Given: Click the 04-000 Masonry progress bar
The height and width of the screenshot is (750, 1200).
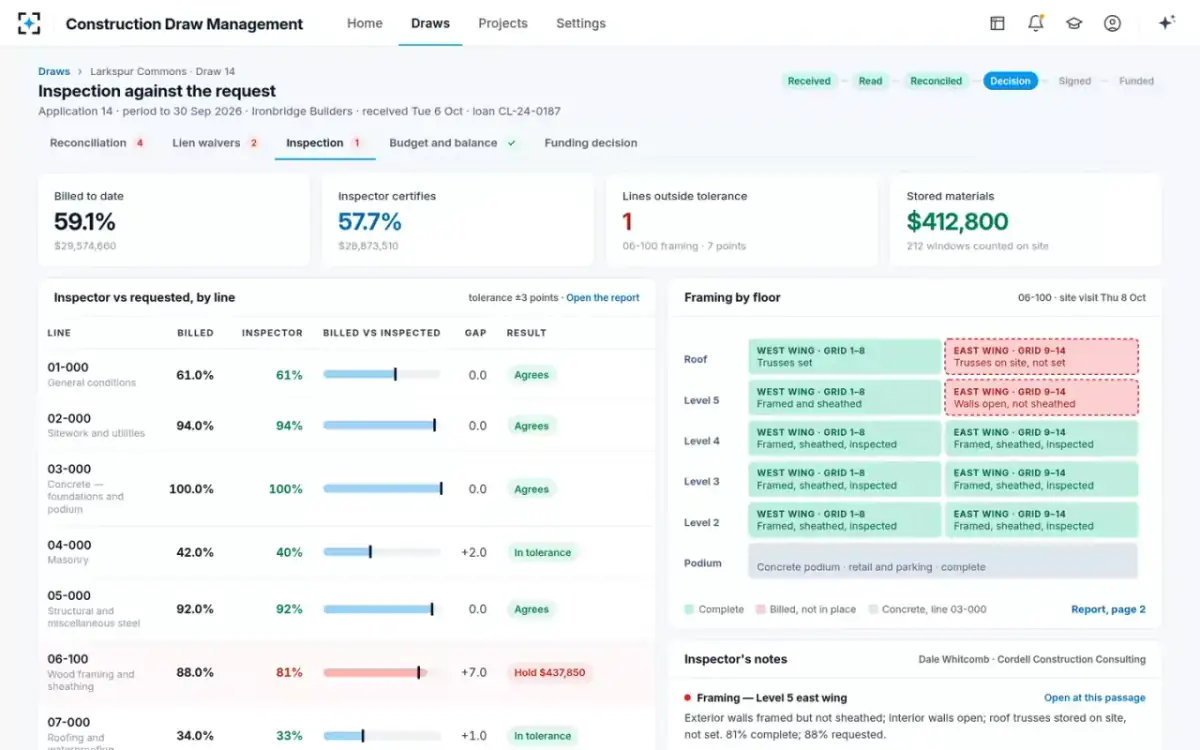Looking at the screenshot, I should 382,552.
